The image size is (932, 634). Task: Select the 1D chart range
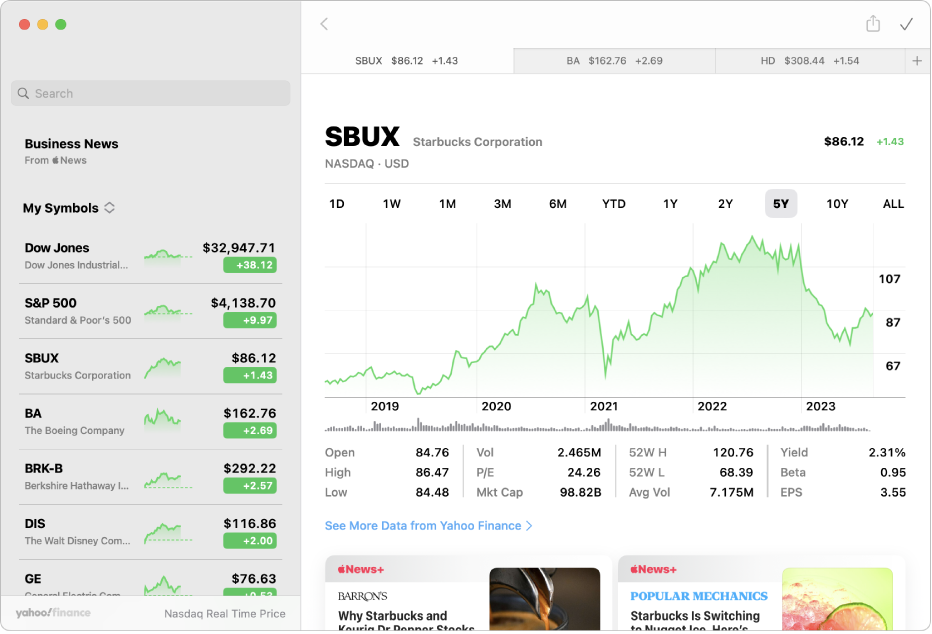tap(337, 204)
